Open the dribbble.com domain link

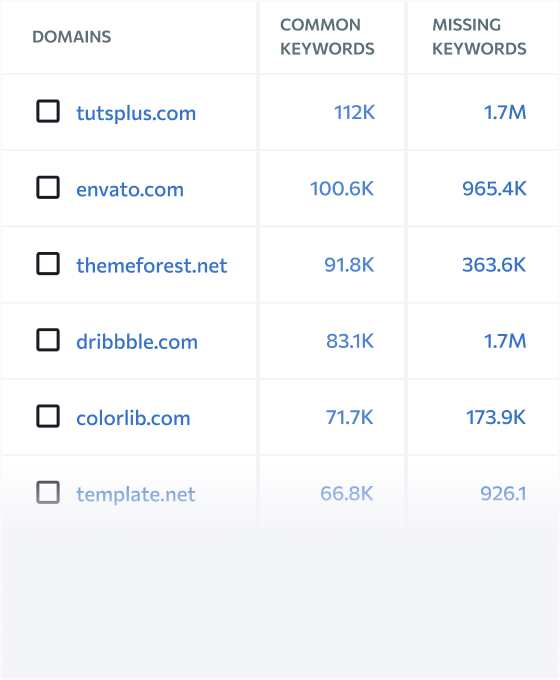pyautogui.click(x=137, y=341)
